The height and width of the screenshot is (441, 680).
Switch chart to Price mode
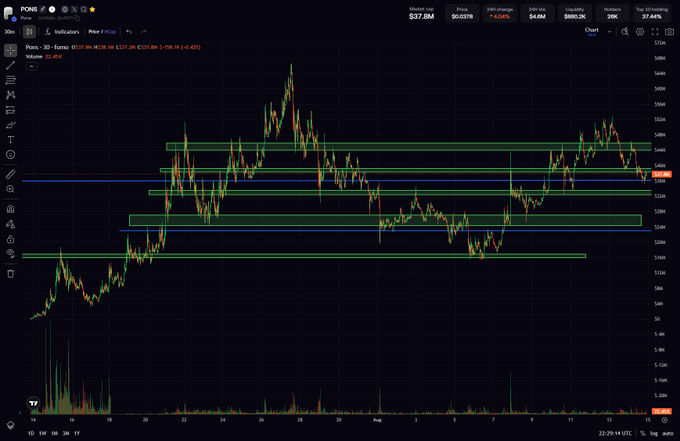click(94, 32)
